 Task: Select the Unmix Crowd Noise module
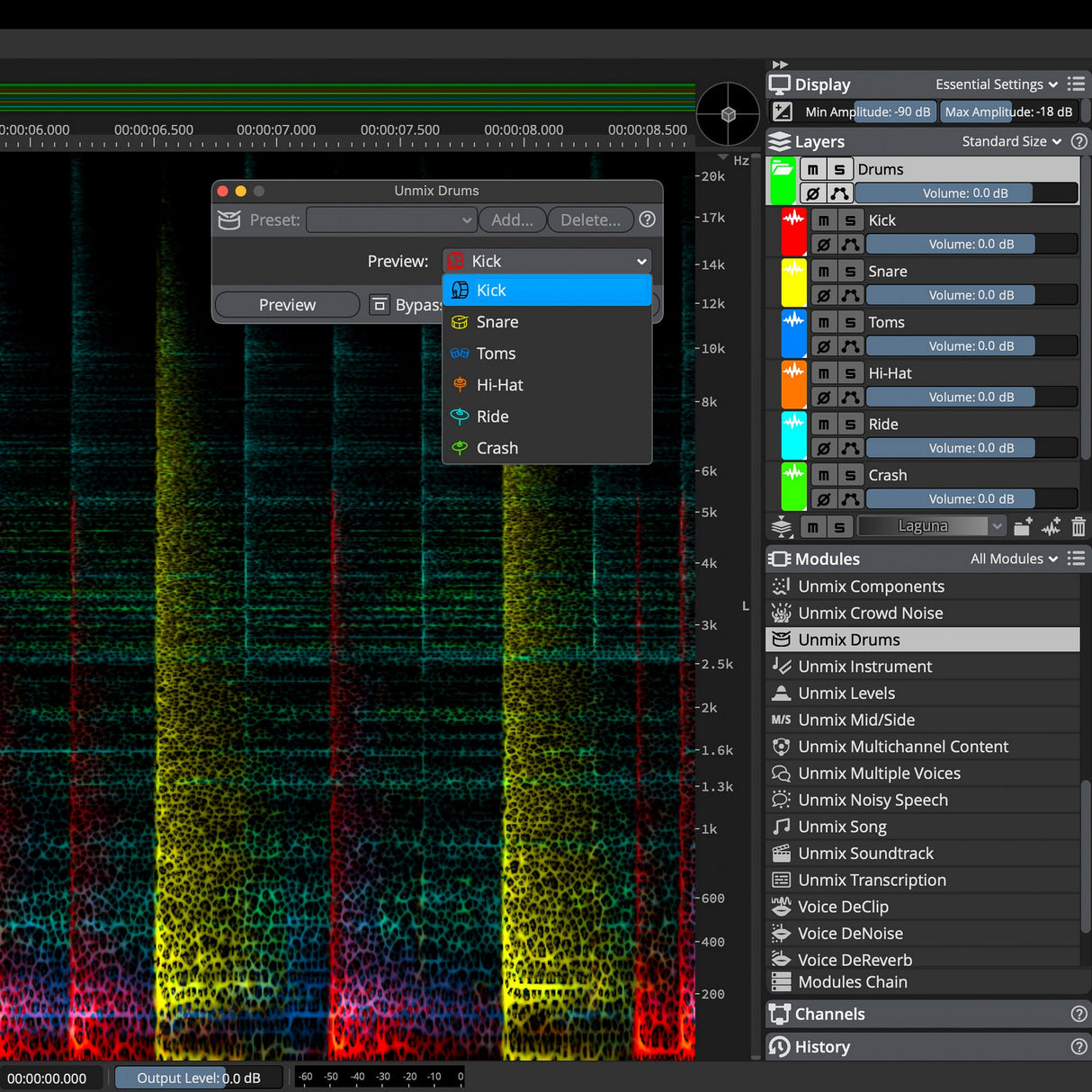point(870,613)
